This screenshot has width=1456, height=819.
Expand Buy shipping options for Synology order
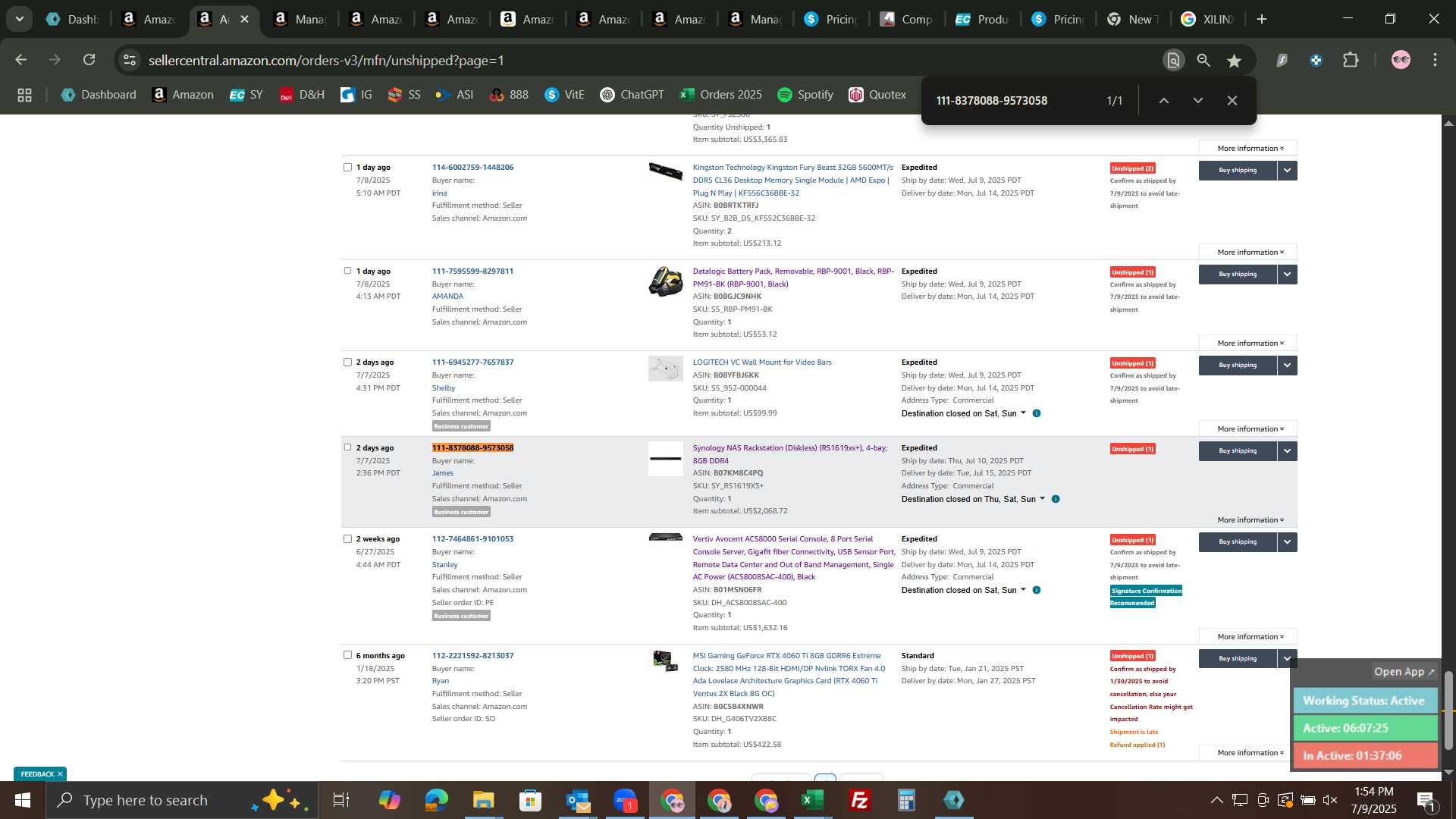click(x=1287, y=451)
